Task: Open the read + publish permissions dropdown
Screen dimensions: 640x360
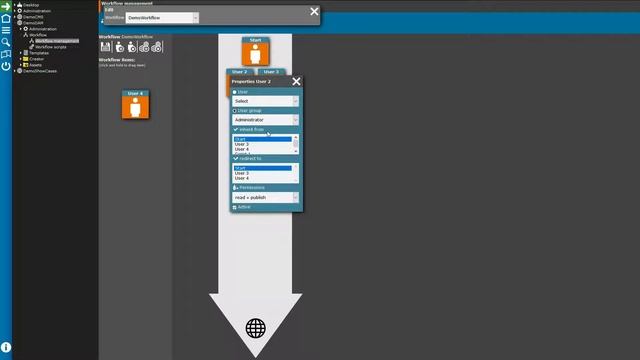Action: [265, 198]
